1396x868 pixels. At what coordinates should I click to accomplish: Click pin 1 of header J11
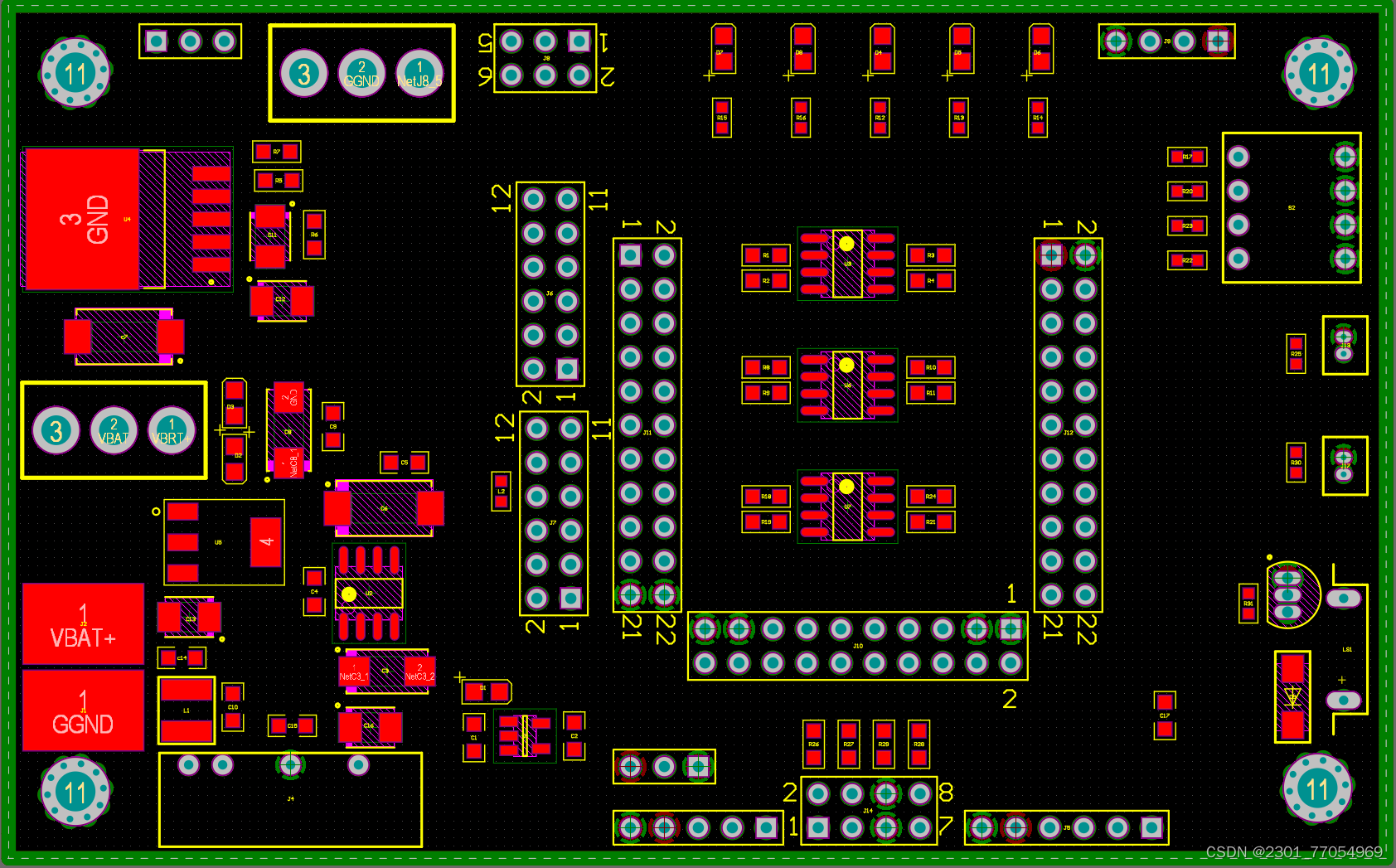point(630,255)
